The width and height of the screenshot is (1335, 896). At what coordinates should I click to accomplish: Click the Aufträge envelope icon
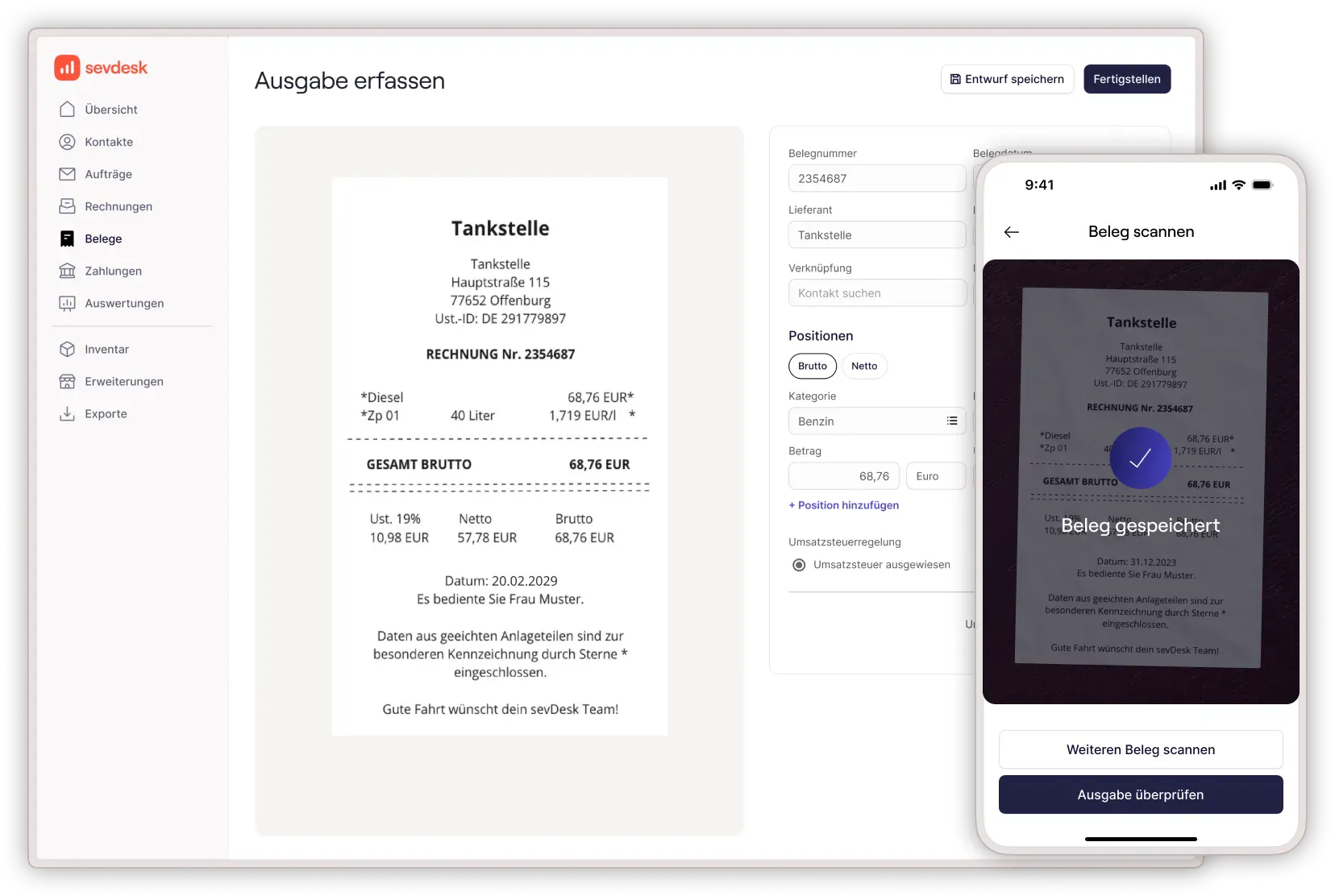point(68,174)
